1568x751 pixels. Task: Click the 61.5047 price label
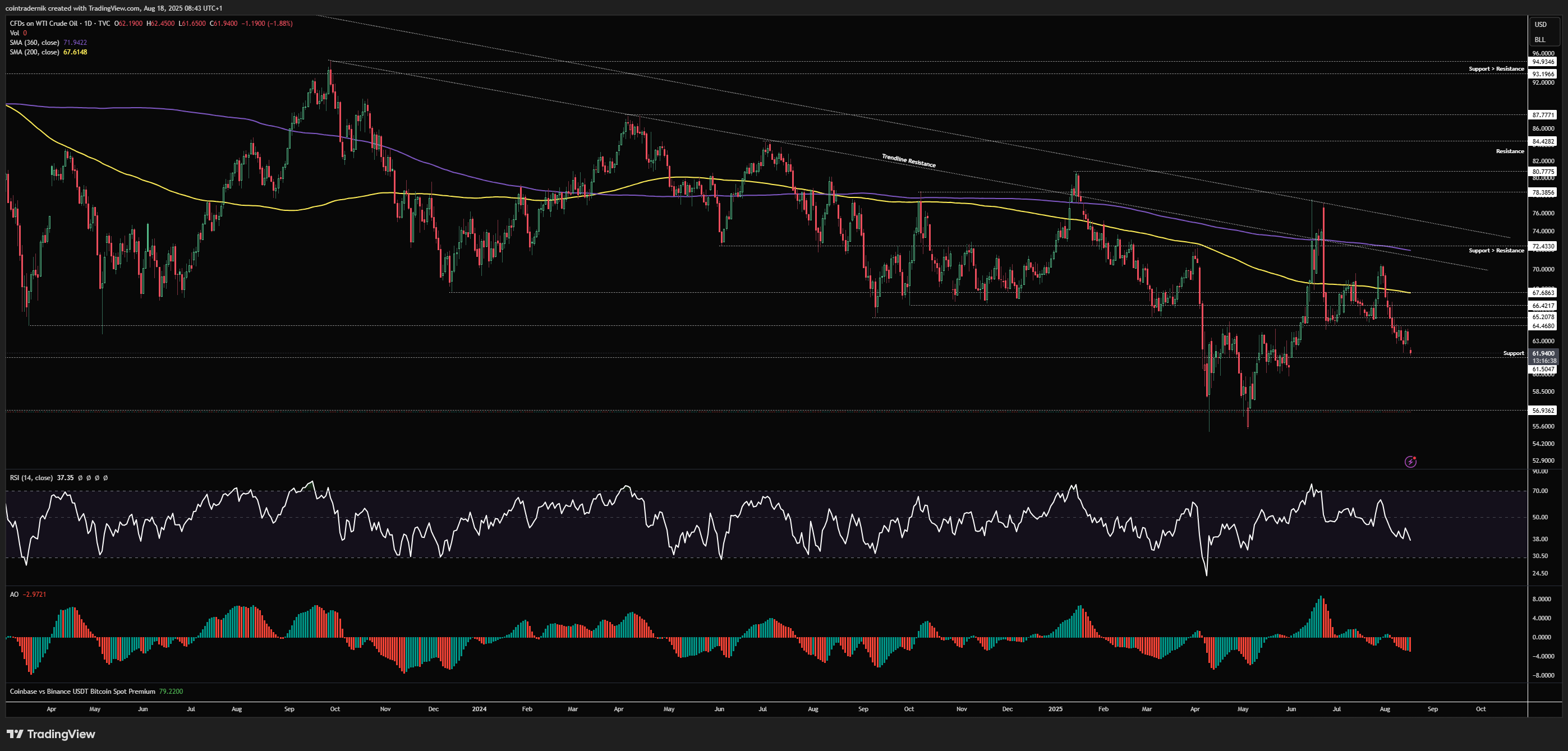click(x=1543, y=370)
